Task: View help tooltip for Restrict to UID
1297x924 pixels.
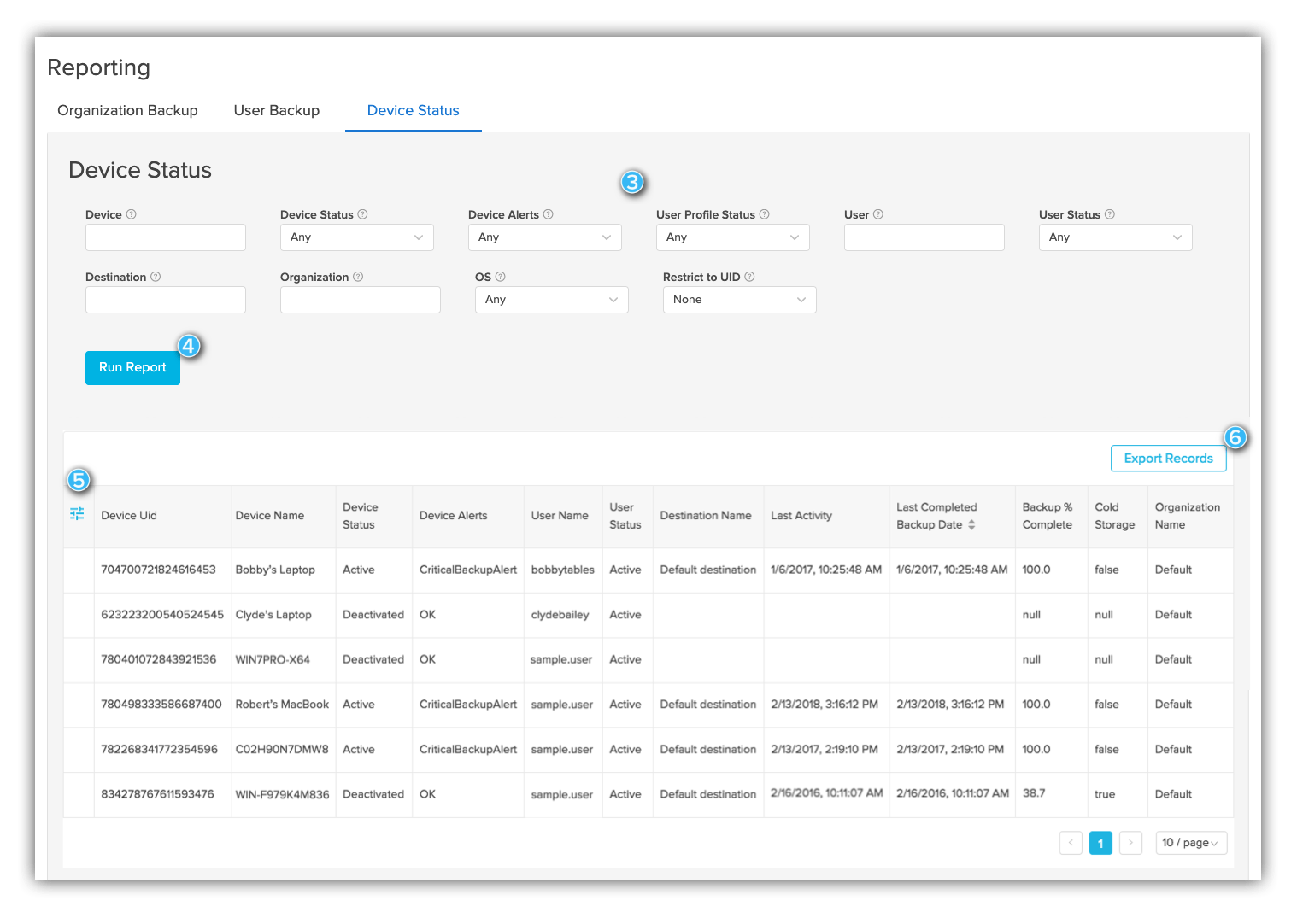Action: 749,277
